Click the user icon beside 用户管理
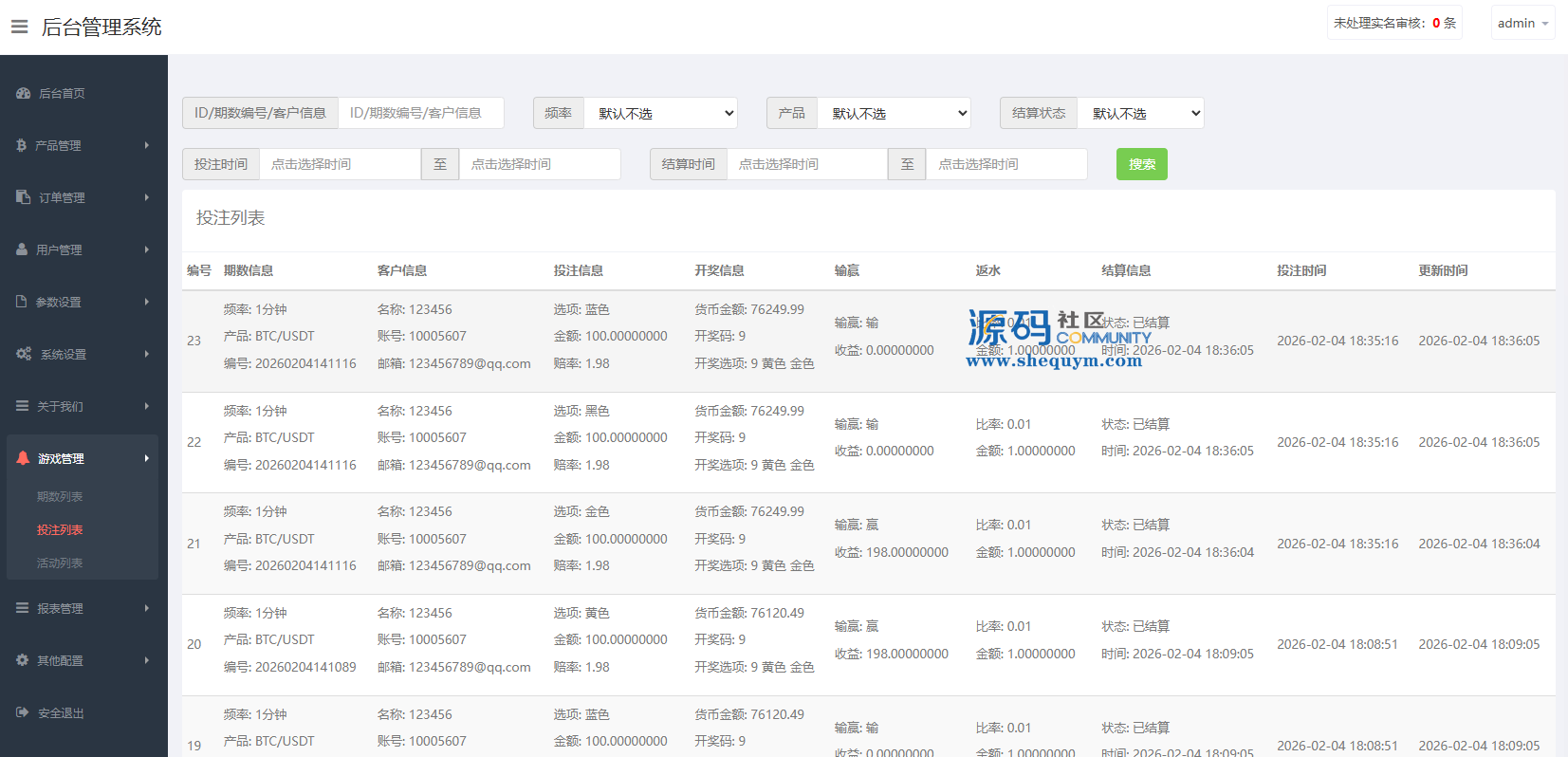1568x757 pixels. tap(22, 249)
